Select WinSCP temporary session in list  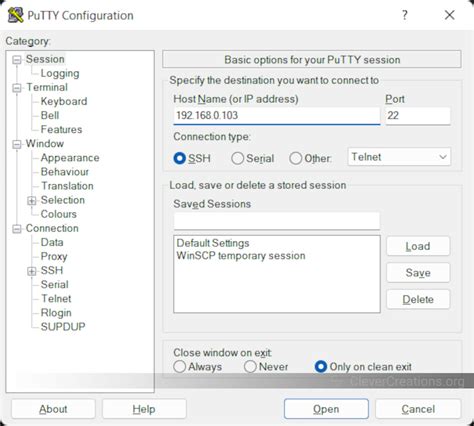241,256
